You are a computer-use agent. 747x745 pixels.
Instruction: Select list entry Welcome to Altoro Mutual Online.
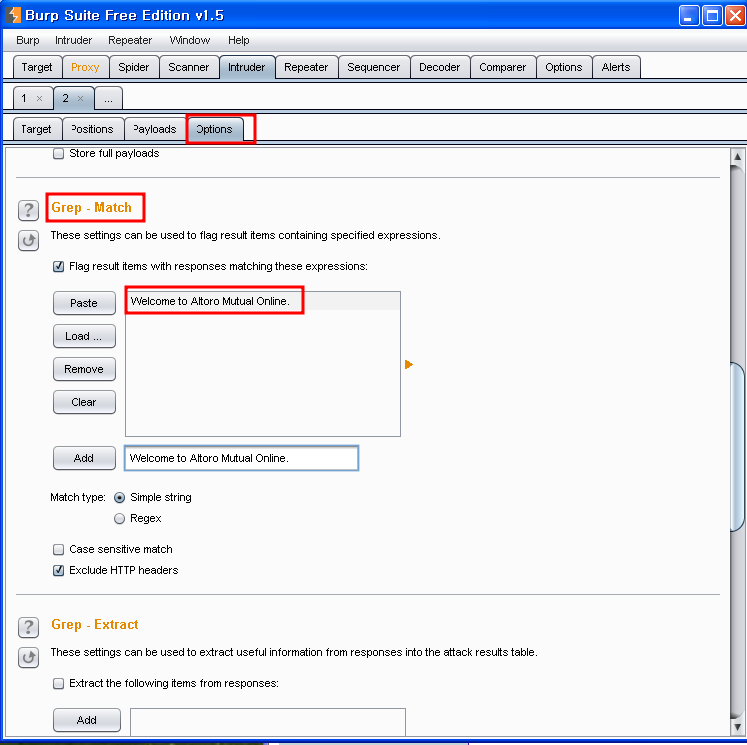[262, 301]
